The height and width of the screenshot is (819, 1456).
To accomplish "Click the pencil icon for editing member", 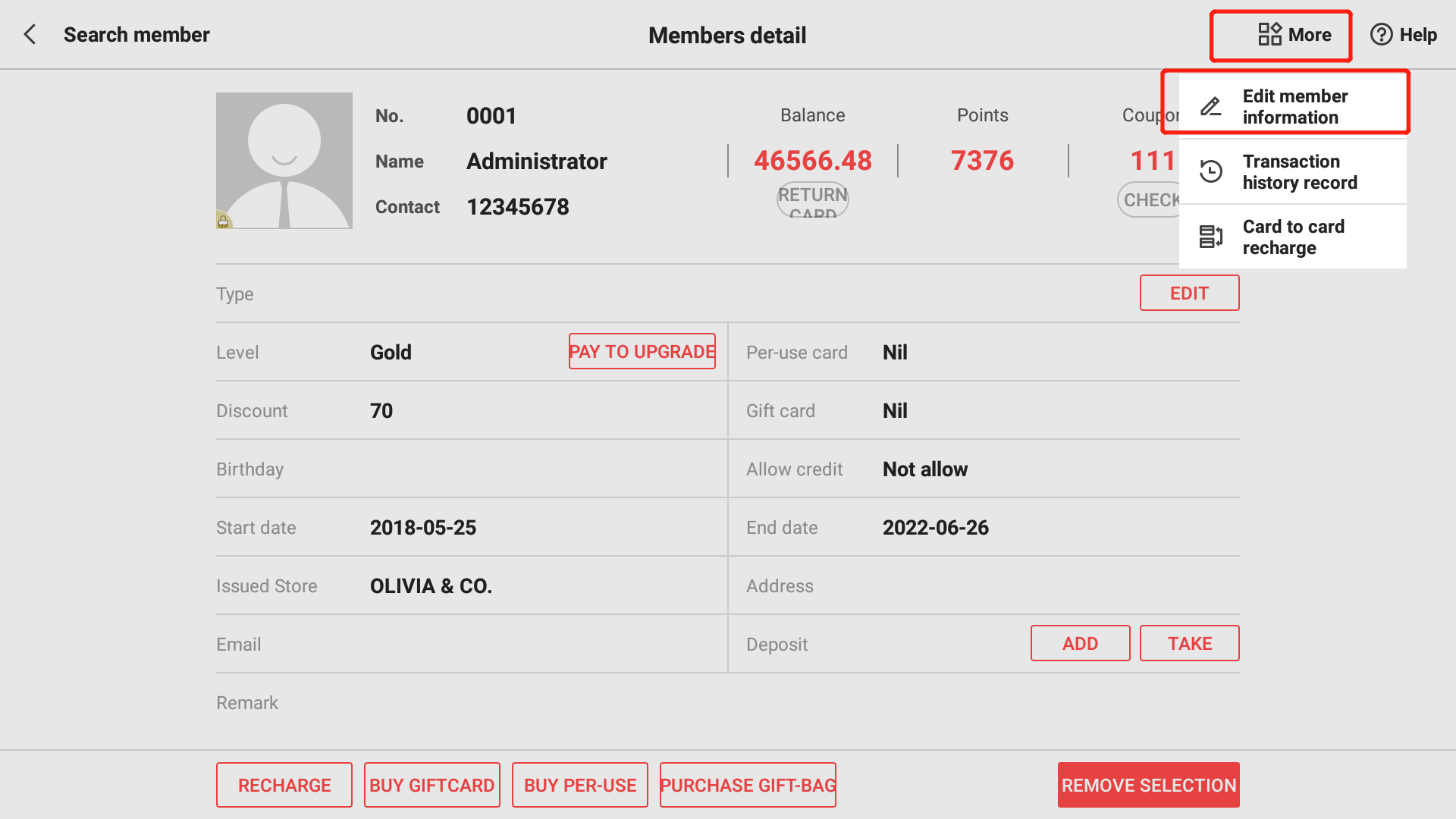I will pyautogui.click(x=1211, y=107).
